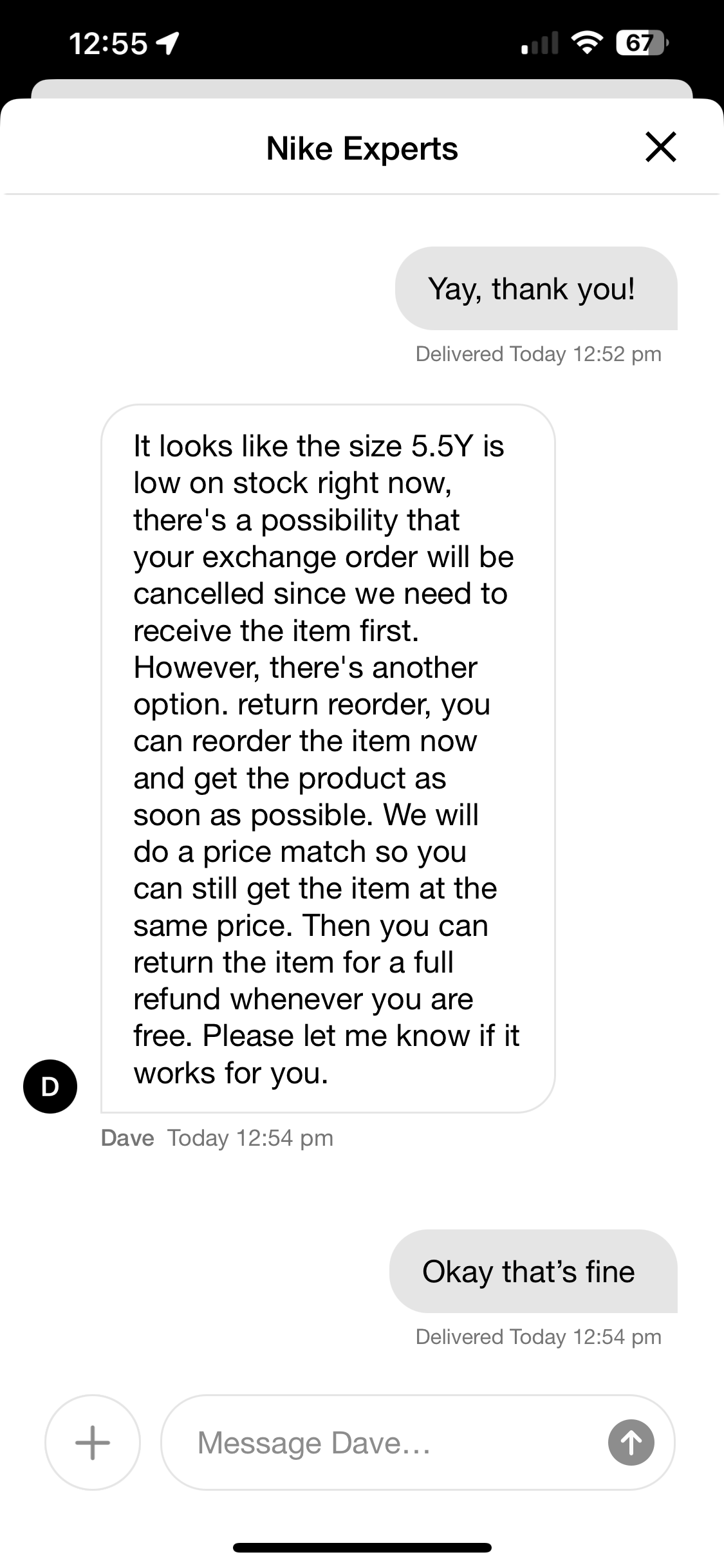Close the Nike Experts chat
The width and height of the screenshot is (724, 1568).
click(x=660, y=147)
